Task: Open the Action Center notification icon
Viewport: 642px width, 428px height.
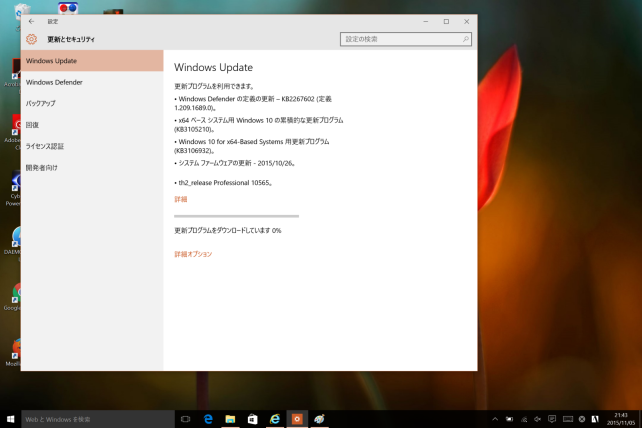Action: pos(552,419)
